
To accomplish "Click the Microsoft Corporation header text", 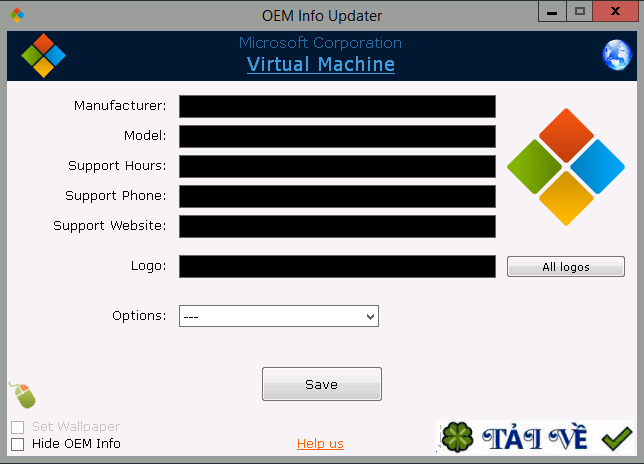I will [320, 43].
